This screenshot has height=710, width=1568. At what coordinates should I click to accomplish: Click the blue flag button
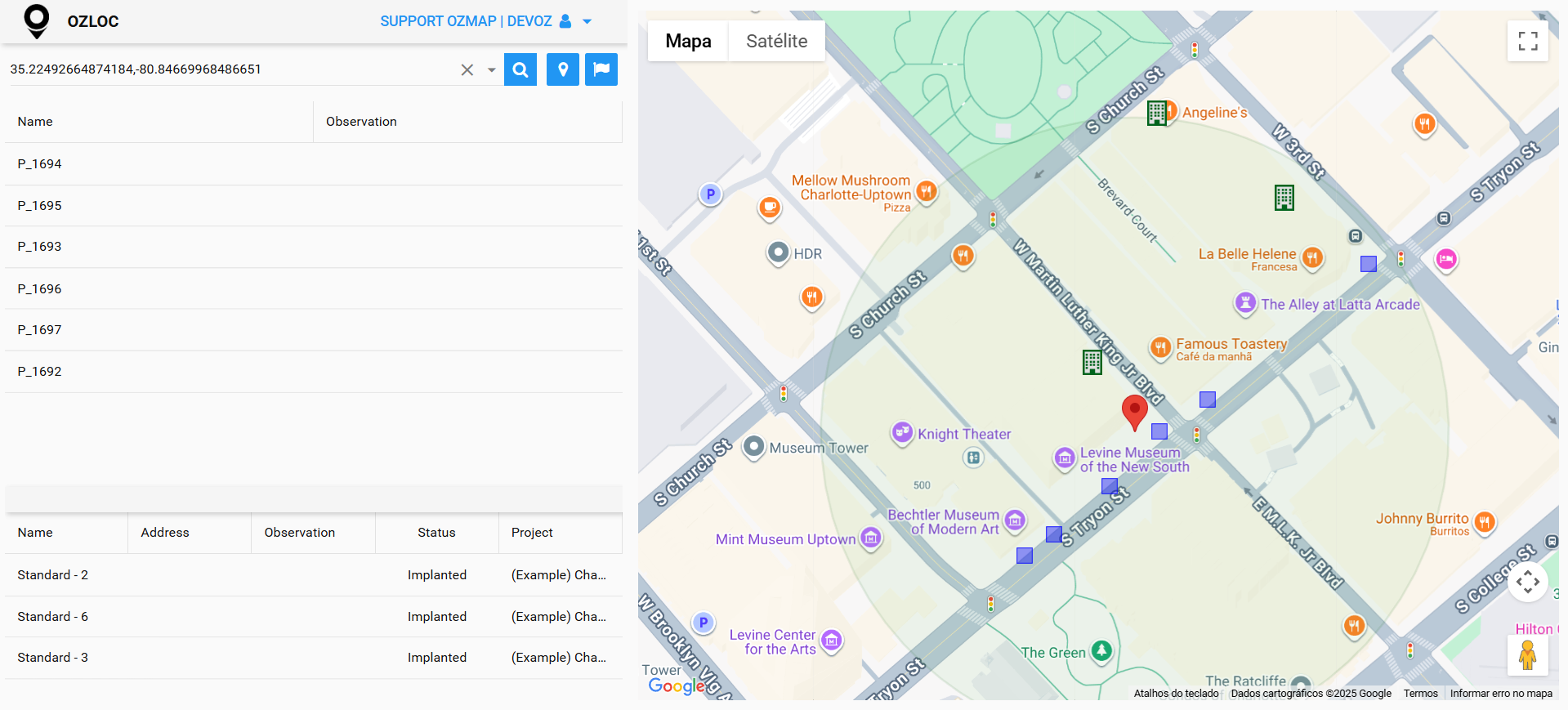click(601, 69)
